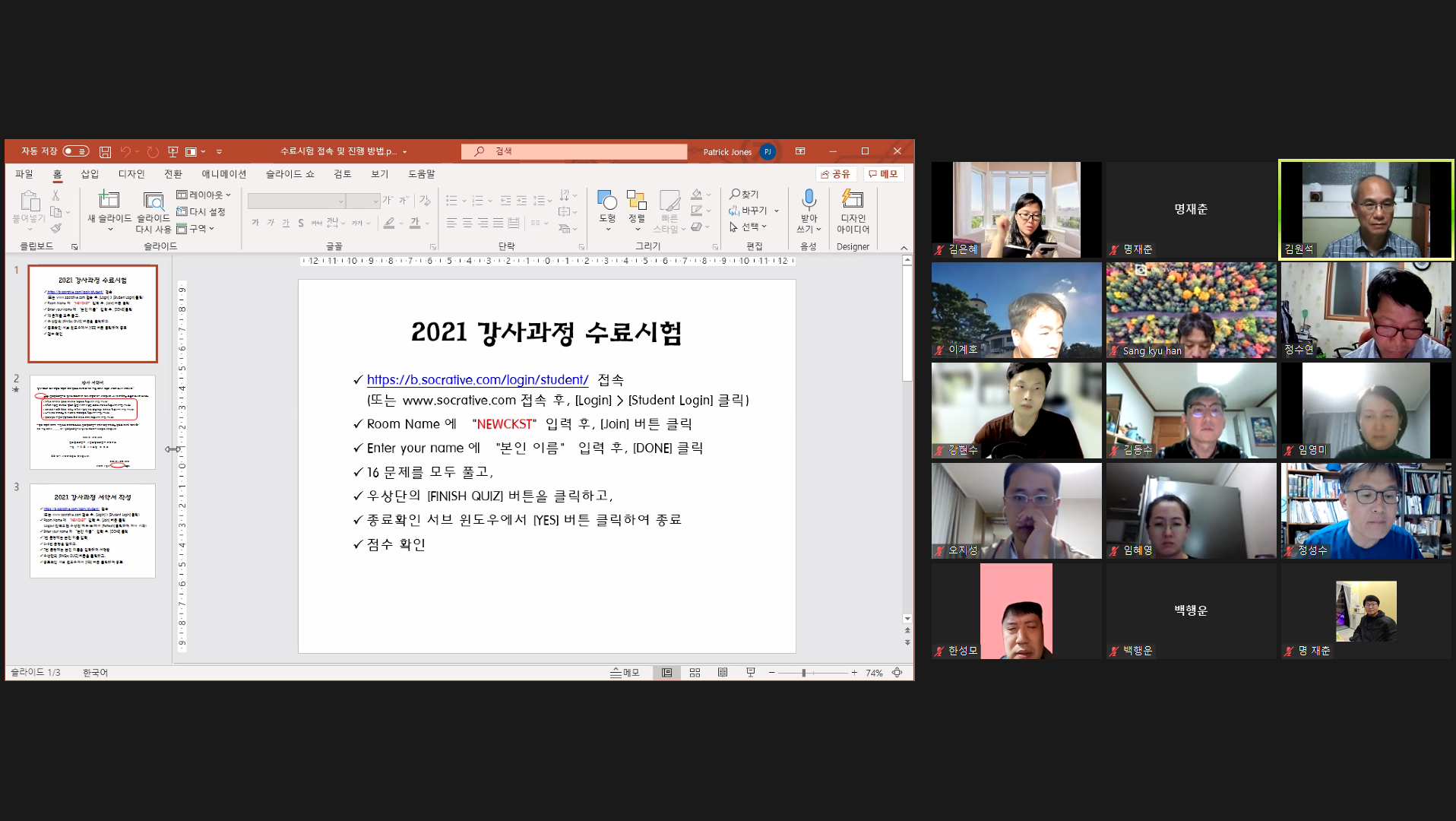Viewport: 1456px width, 821px height.
Task: Click fit slide to window icon
Action: [x=897, y=673]
